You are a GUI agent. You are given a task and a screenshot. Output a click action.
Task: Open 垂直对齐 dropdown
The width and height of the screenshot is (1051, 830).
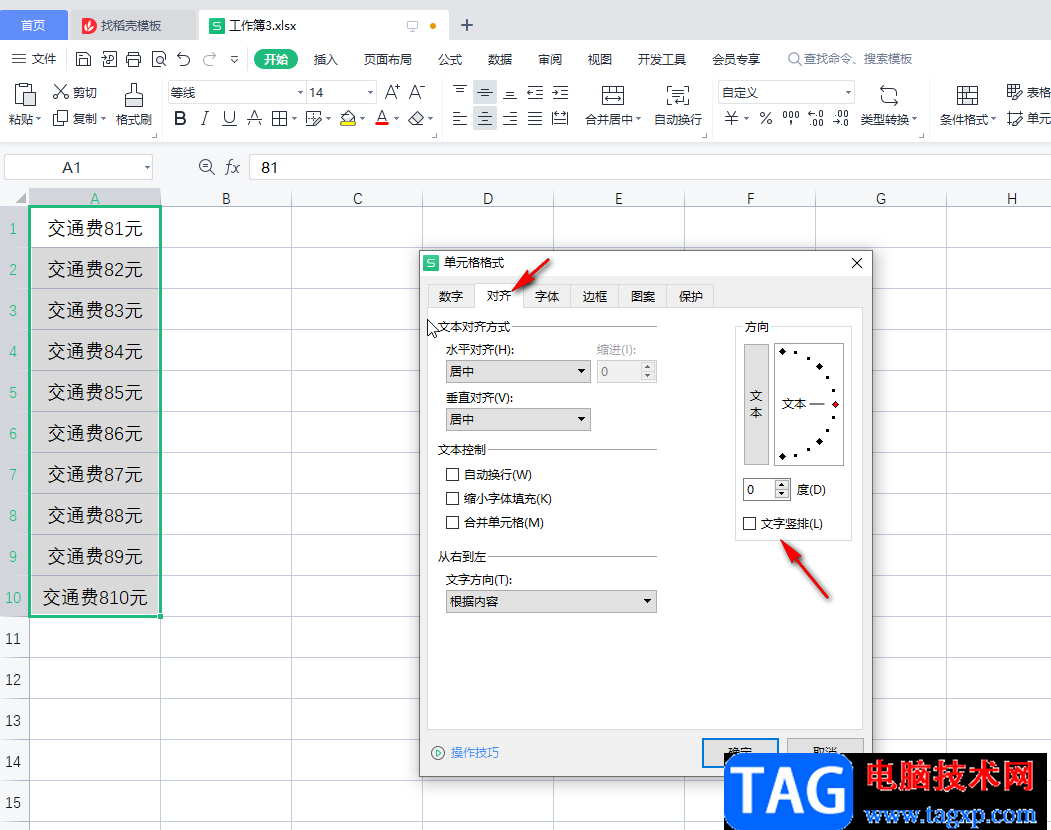click(x=518, y=420)
